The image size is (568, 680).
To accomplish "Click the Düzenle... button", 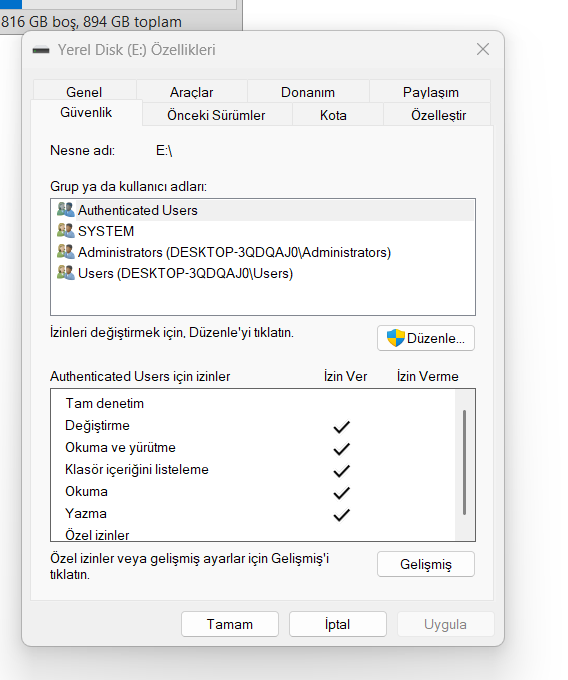I will pyautogui.click(x=426, y=338).
